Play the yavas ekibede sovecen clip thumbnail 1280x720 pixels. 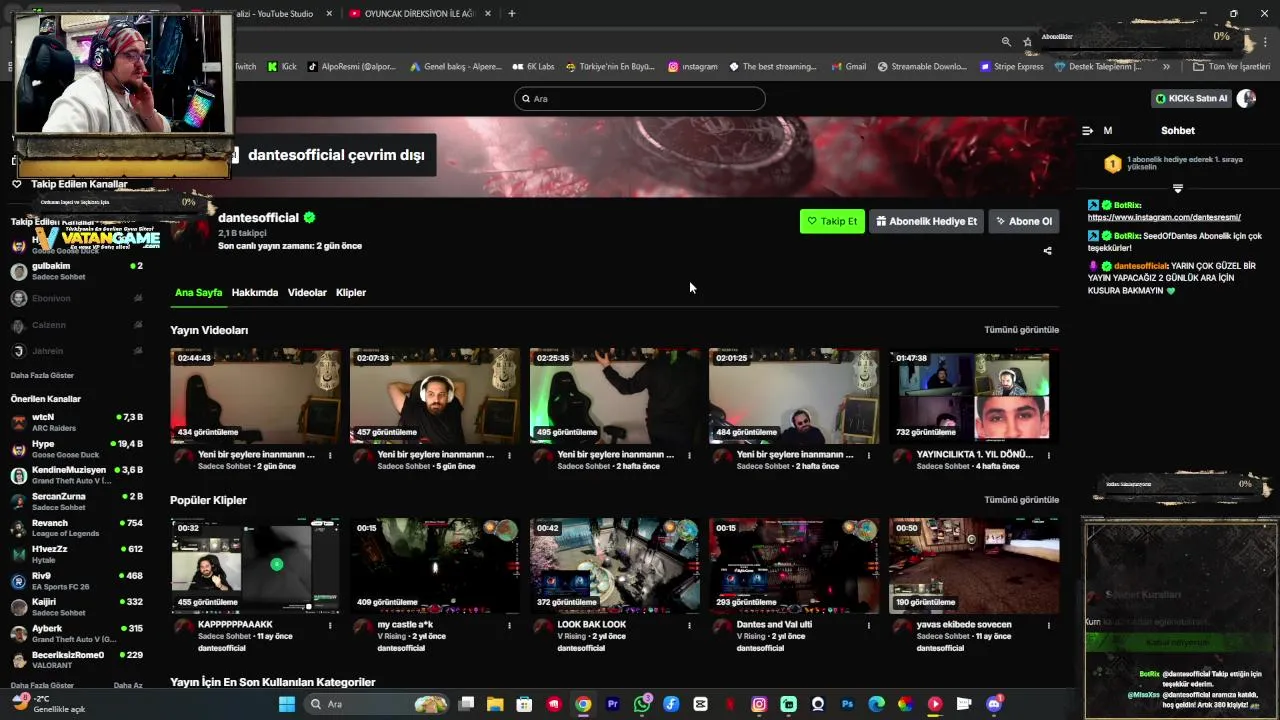pos(974,565)
